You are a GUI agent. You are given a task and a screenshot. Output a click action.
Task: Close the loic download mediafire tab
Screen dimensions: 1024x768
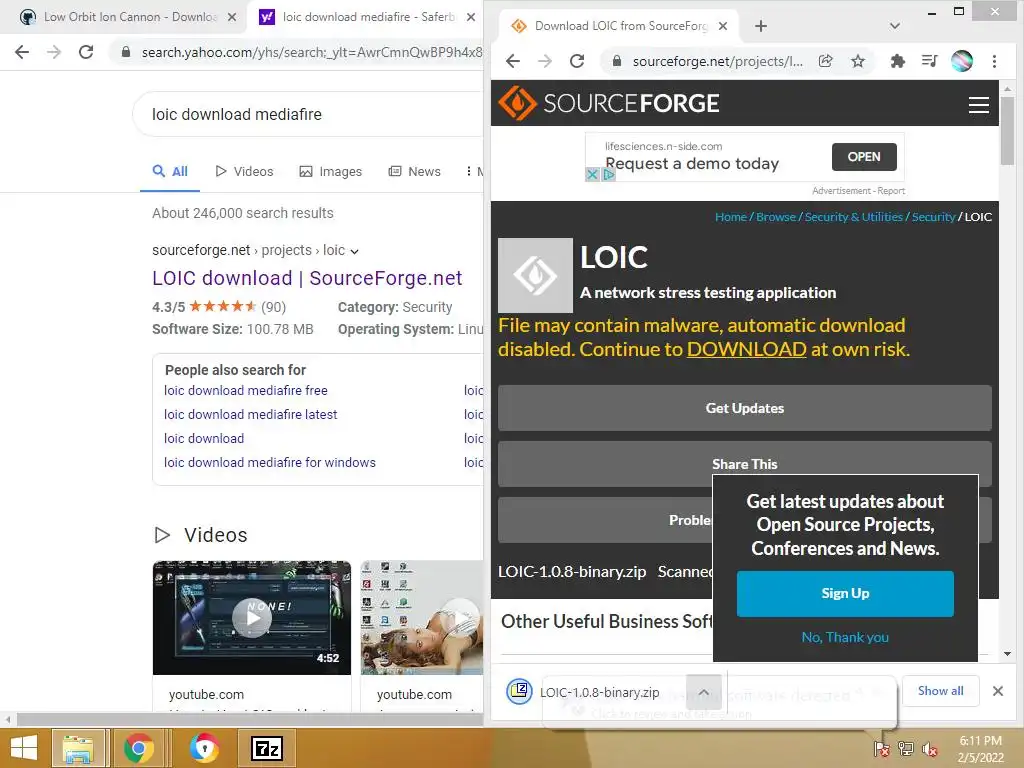tap(471, 17)
